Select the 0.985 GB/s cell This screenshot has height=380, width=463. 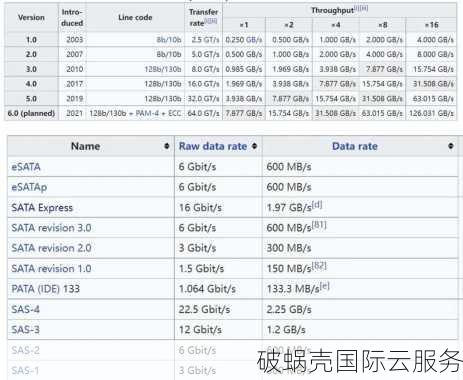tap(244, 69)
